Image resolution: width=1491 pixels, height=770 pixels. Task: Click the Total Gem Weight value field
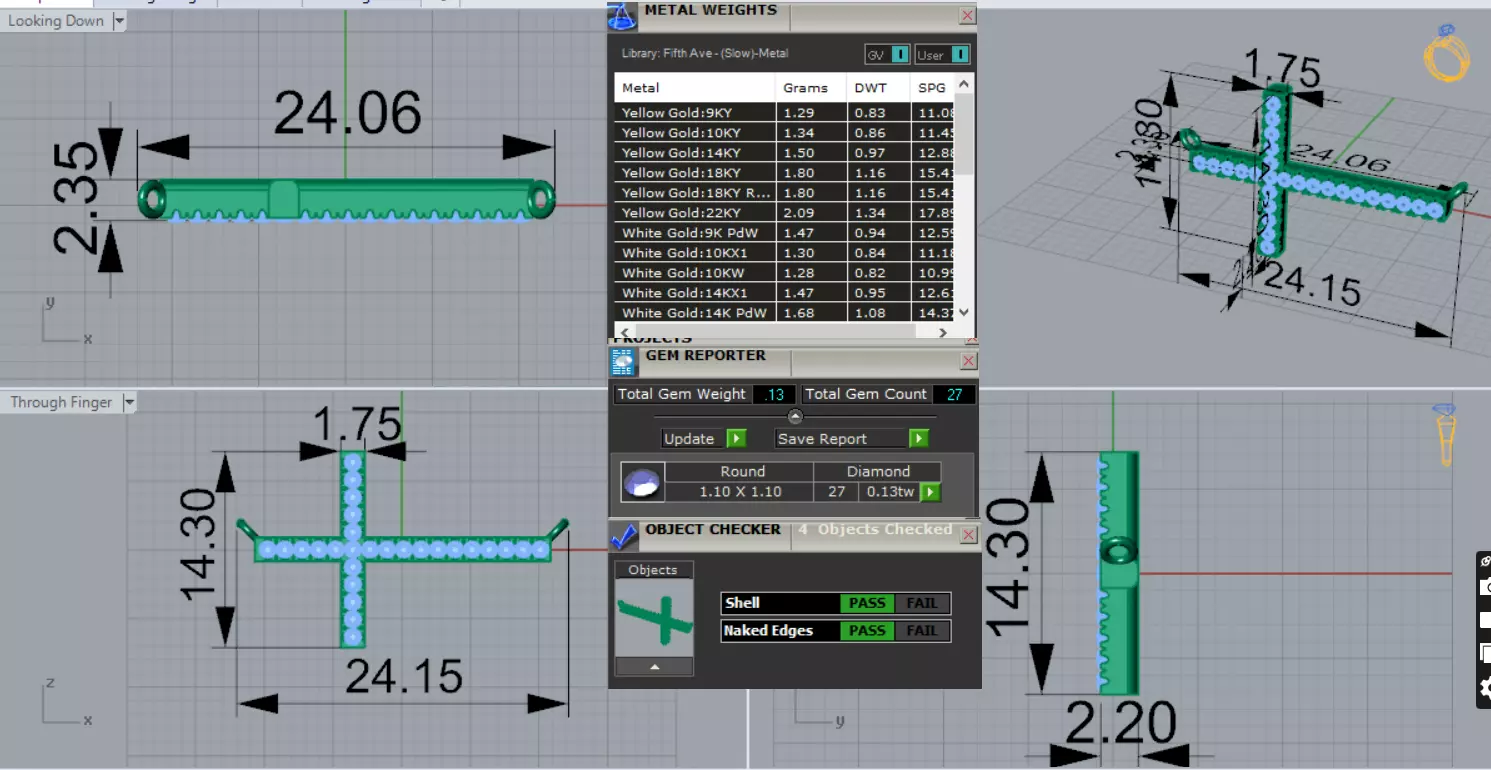(773, 394)
